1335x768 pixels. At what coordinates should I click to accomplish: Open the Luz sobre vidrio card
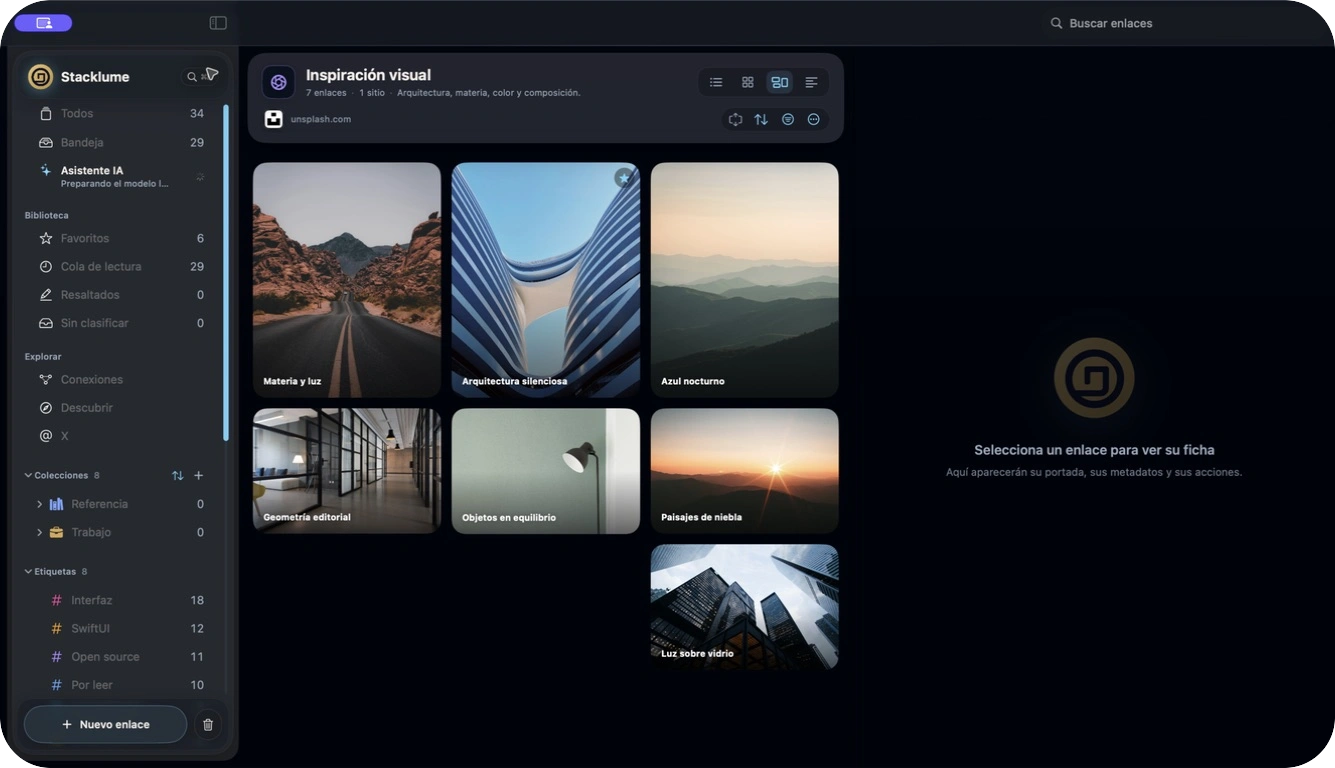pyautogui.click(x=745, y=607)
